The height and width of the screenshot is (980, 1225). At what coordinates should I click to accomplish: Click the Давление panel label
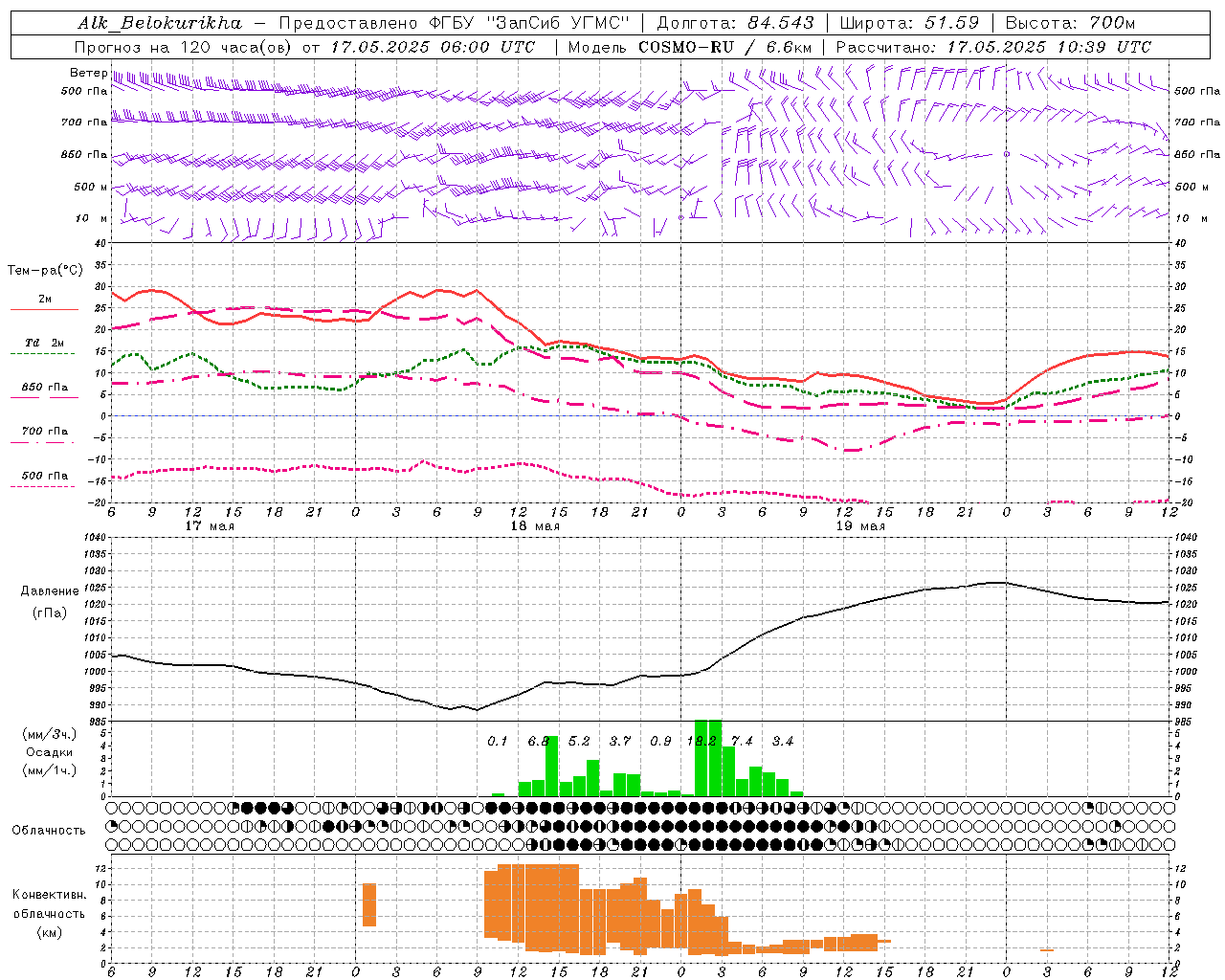tap(48, 591)
